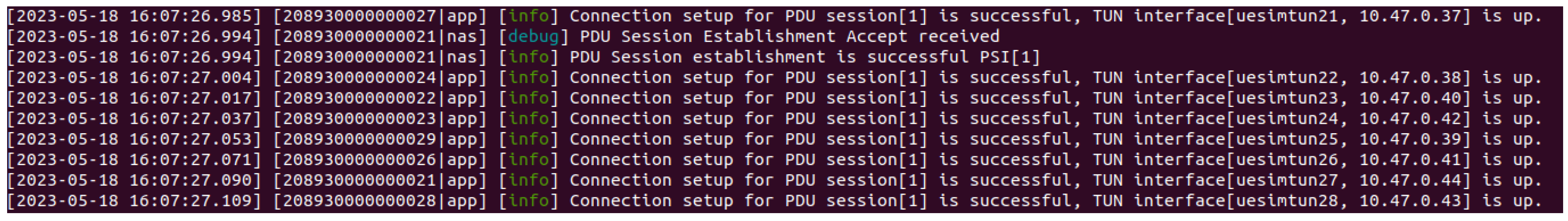The height and width of the screenshot is (221, 1568).
Task: Click the green debug tag in the log
Action: tap(533, 36)
